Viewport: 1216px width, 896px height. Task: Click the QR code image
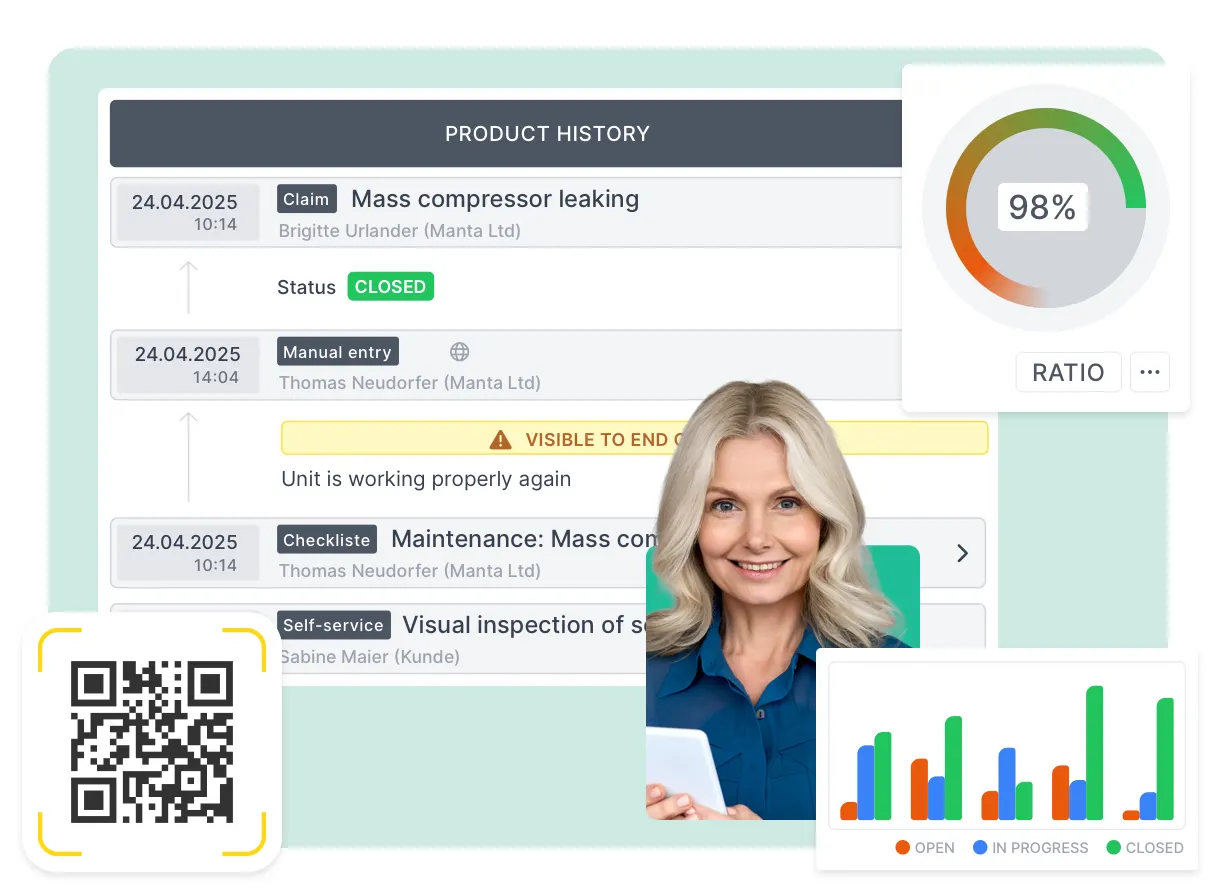point(152,742)
